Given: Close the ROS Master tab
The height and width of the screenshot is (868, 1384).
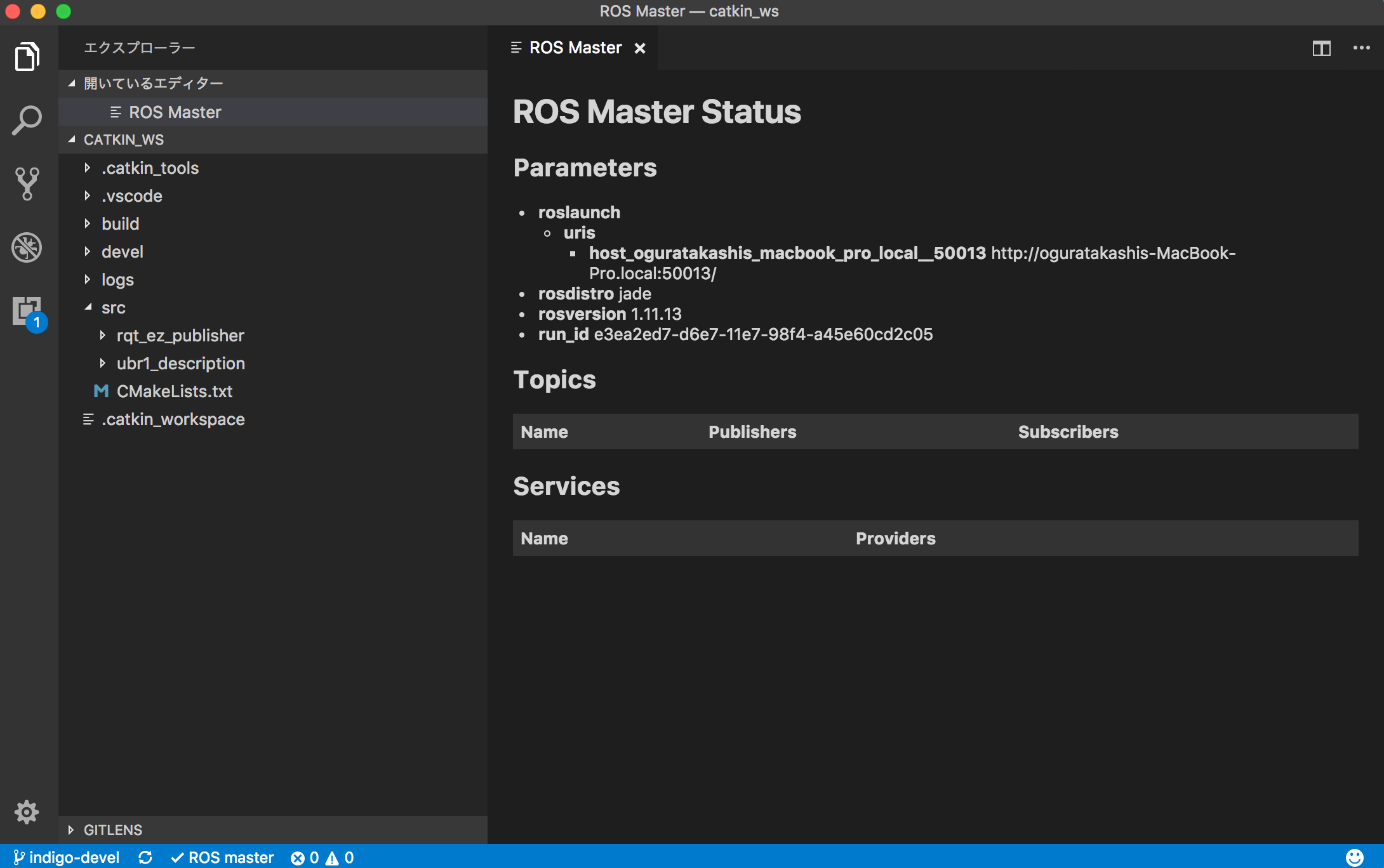Looking at the screenshot, I should [640, 48].
